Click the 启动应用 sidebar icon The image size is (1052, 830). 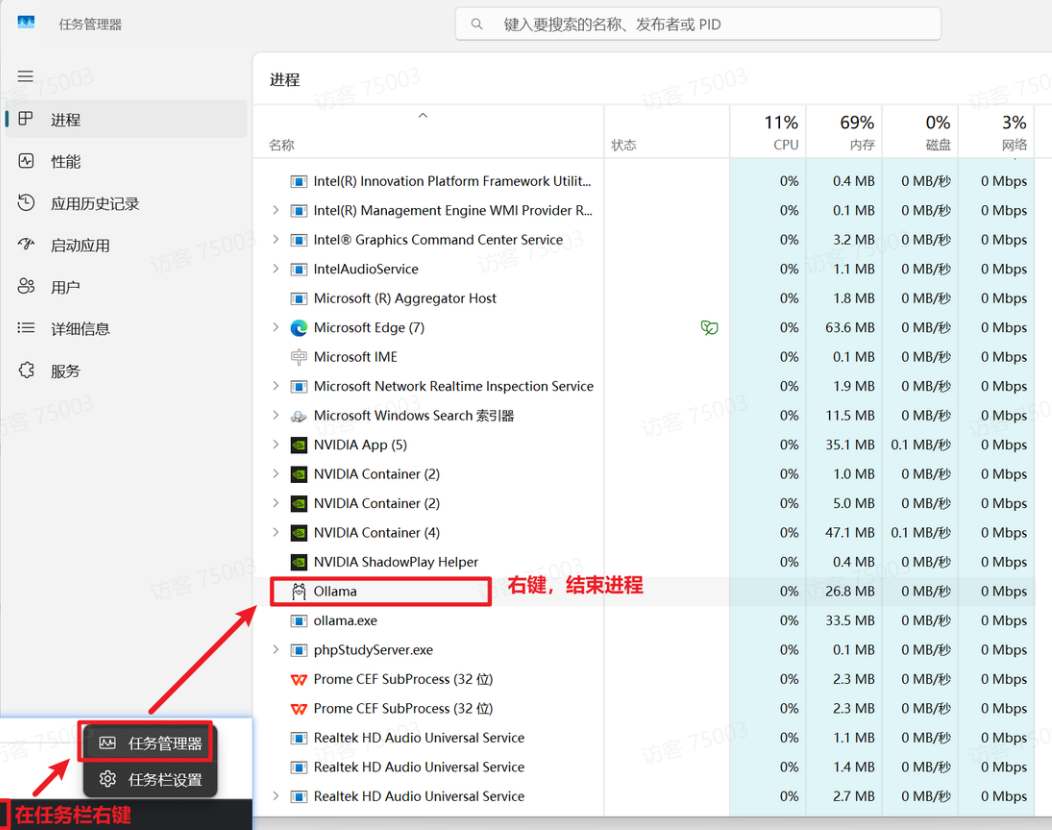[25, 244]
